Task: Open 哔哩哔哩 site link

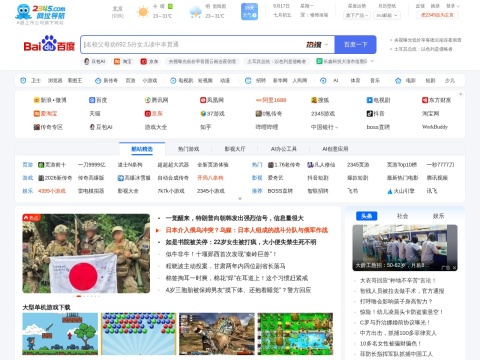Action: (x=267, y=127)
